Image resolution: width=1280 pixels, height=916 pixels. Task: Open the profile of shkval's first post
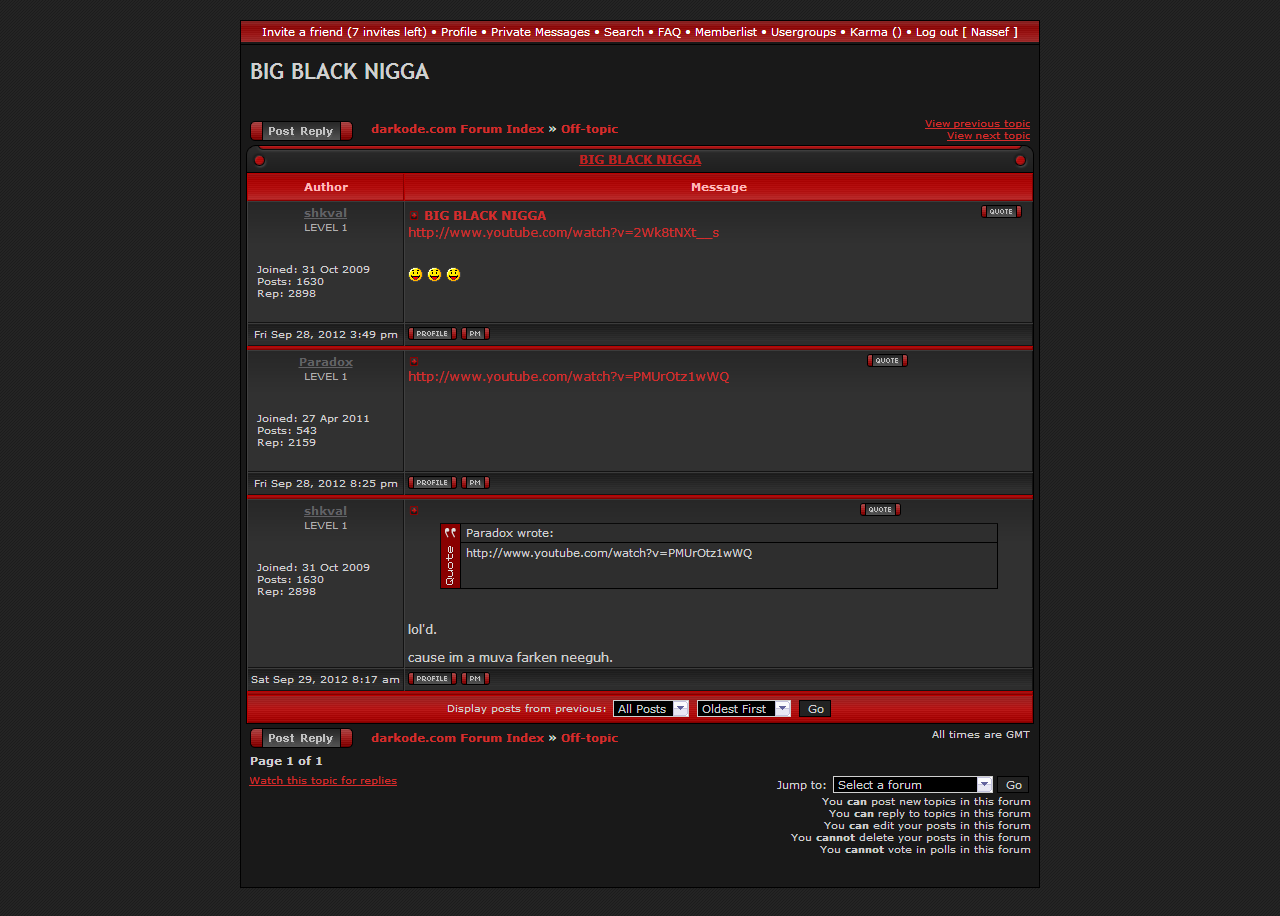[x=432, y=334]
